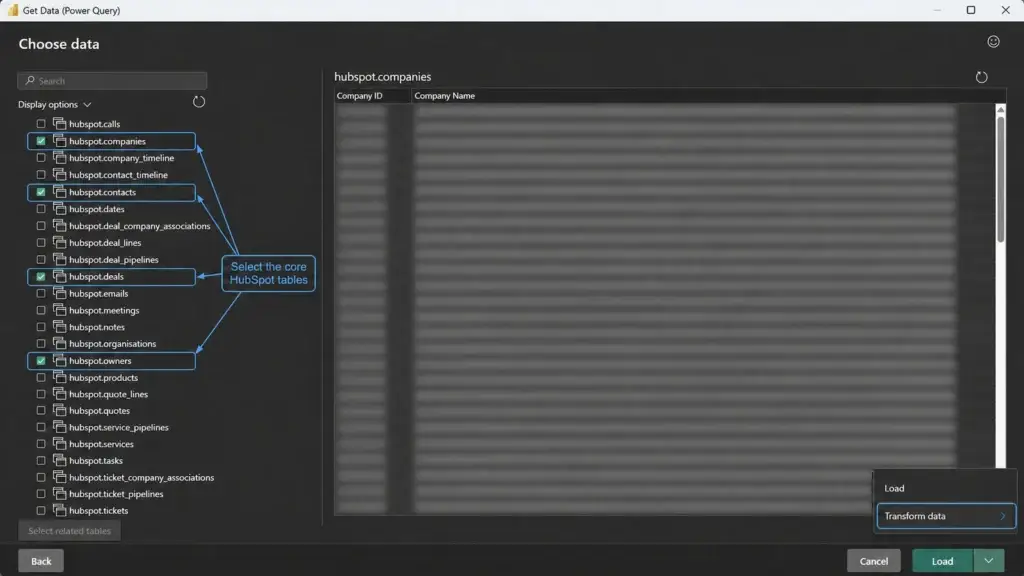
Task: Expand the Transform data submenu chevron
Action: click(x=1002, y=516)
